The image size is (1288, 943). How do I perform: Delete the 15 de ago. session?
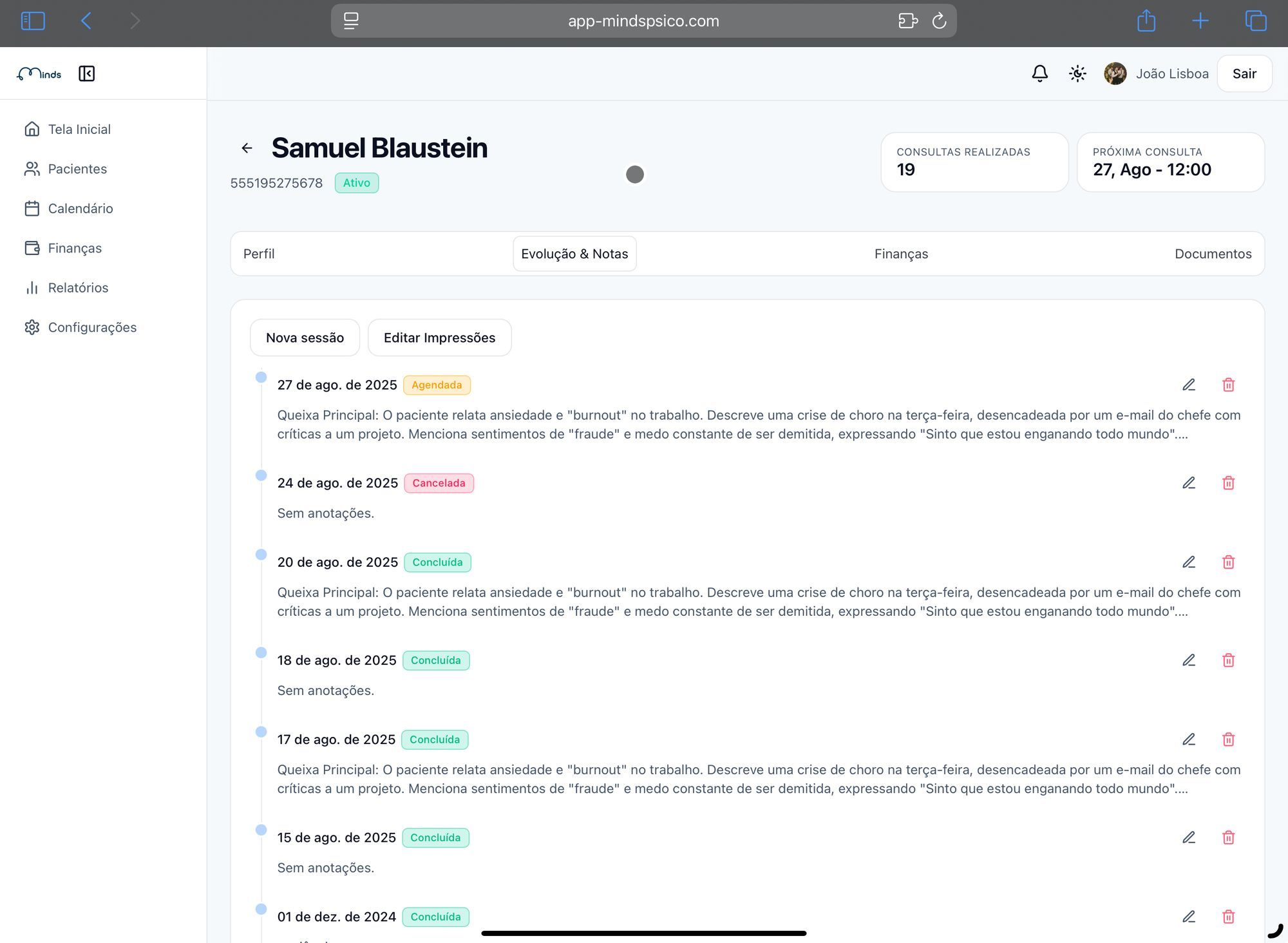1228,837
